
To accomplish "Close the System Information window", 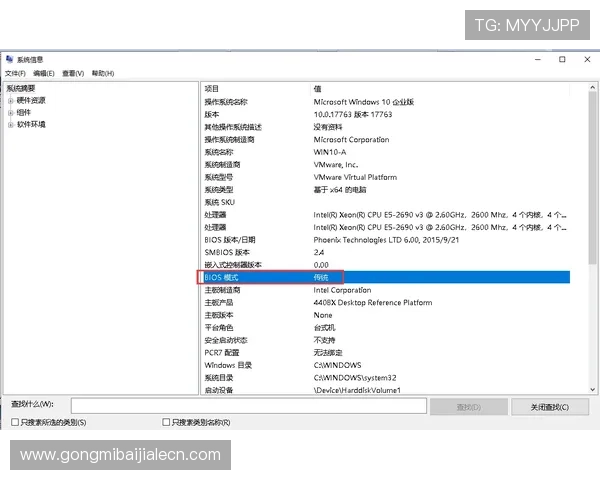I will (587, 60).
